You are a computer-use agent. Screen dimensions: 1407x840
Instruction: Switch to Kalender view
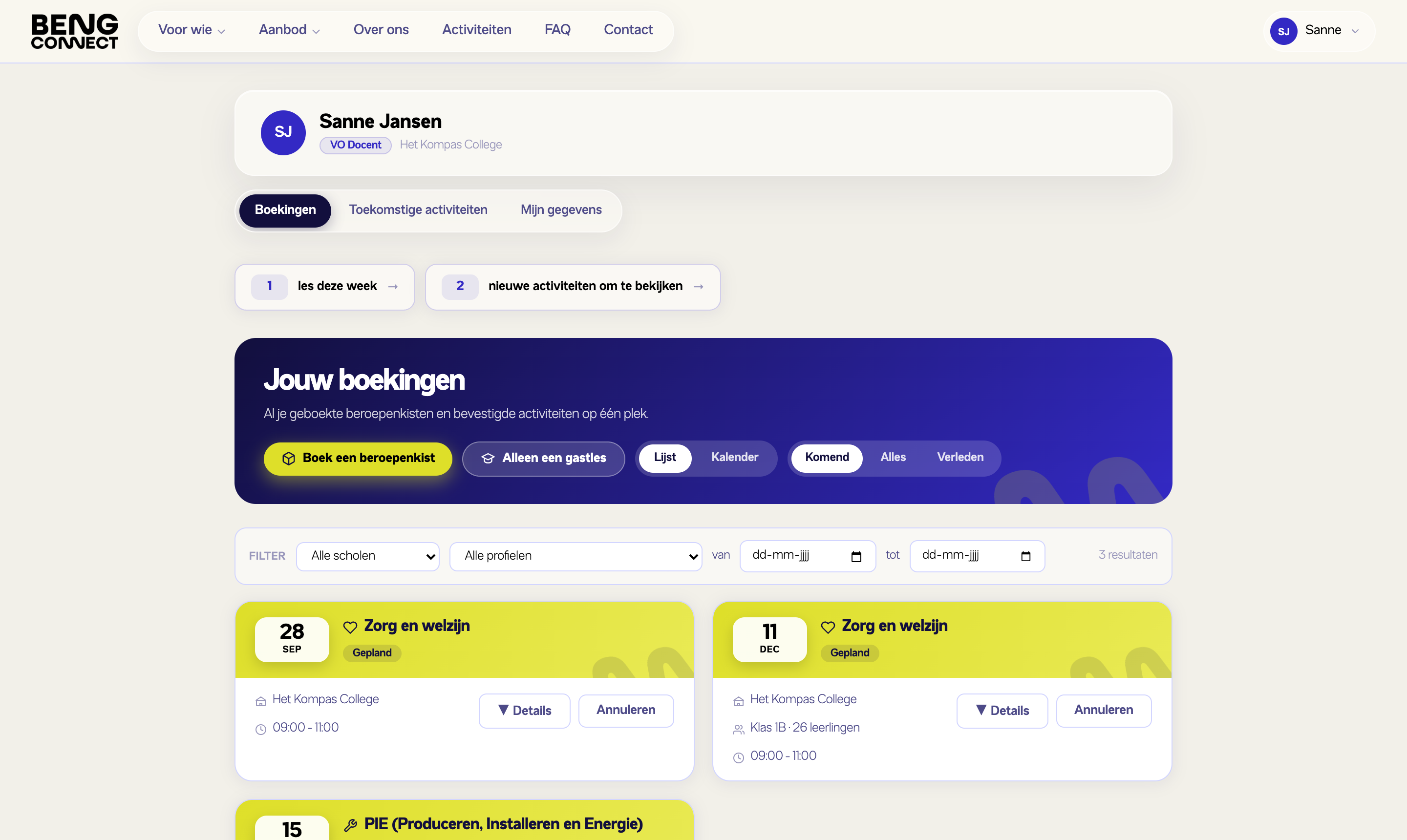tap(734, 457)
